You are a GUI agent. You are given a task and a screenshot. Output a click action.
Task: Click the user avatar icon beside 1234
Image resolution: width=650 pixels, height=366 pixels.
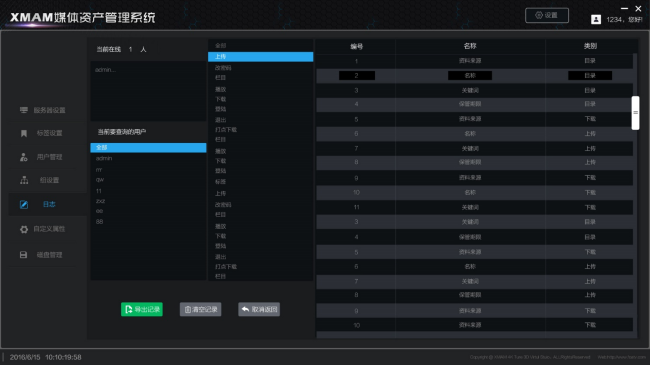[x=596, y=19]
